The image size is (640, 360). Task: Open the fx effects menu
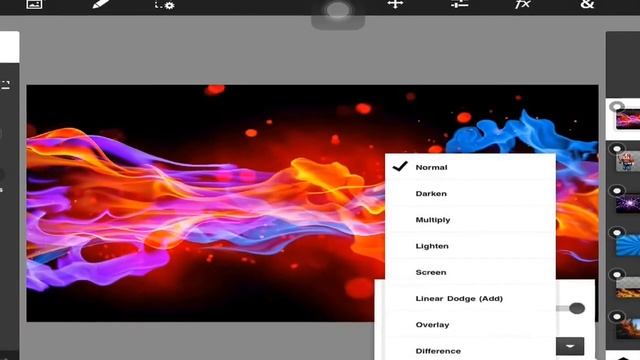coord(523,4)
